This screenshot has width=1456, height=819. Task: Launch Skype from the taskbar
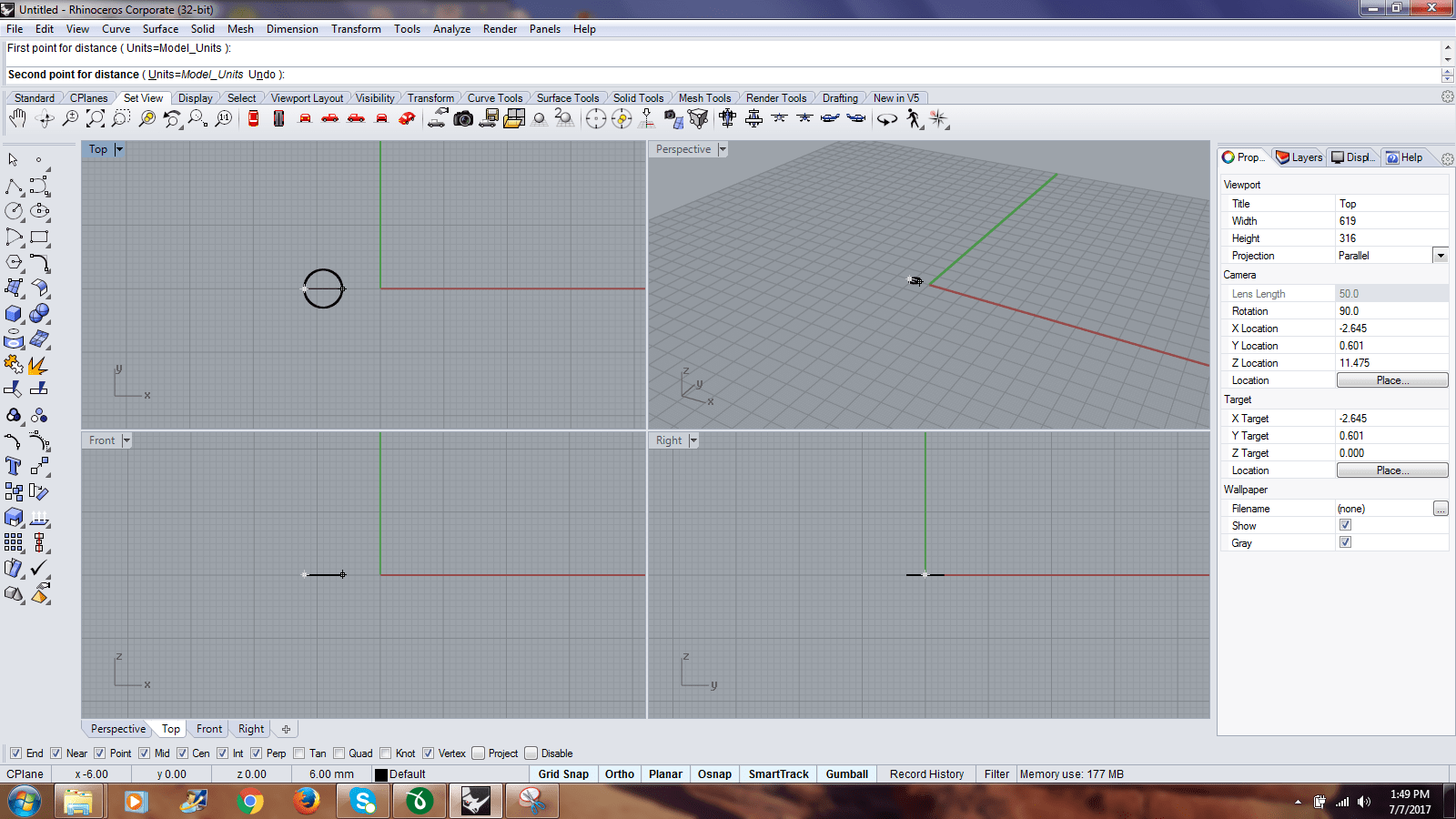(363, 801)
